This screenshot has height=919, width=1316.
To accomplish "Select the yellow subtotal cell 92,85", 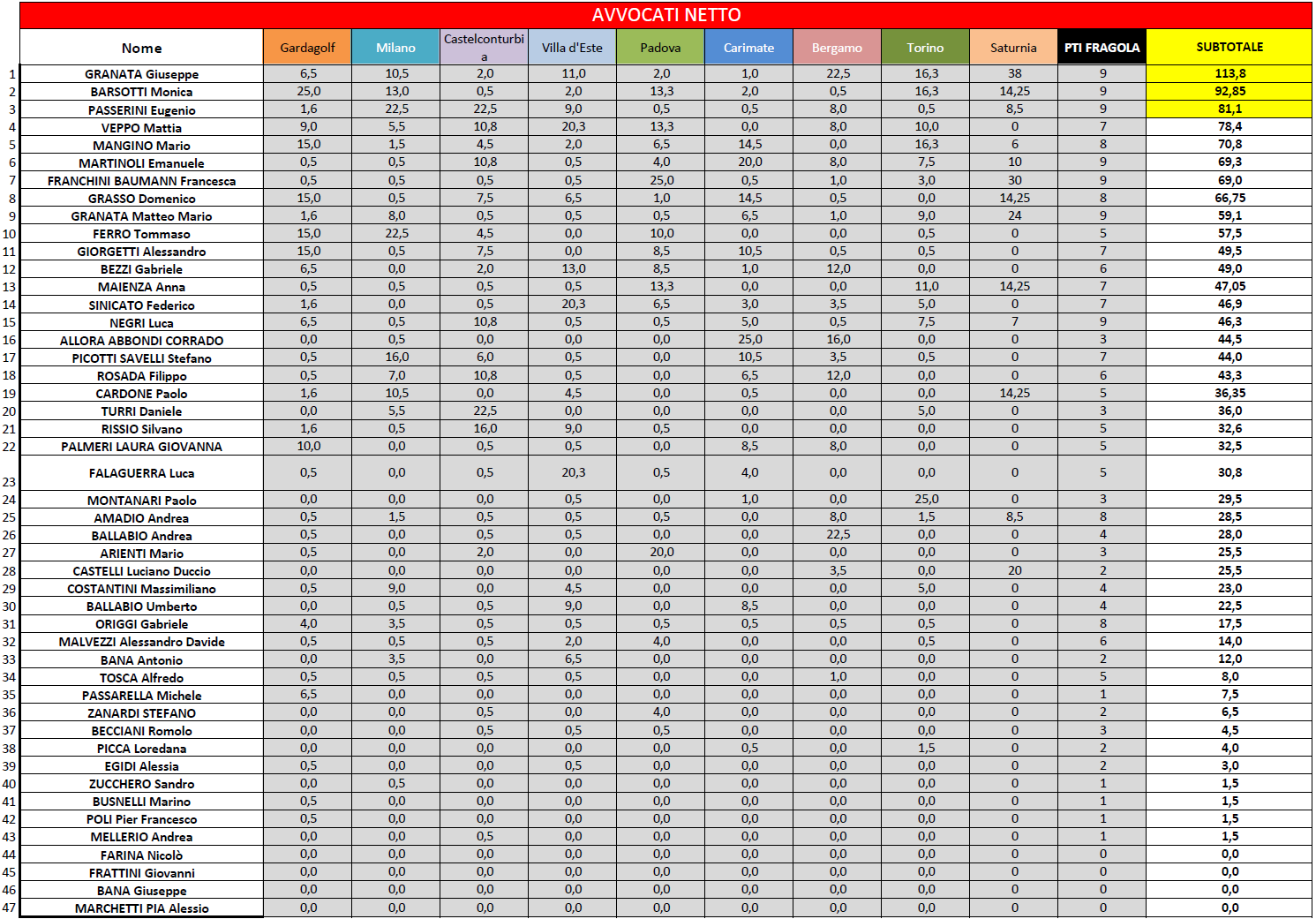I will pyautogui.click(x=1229, y=92).
